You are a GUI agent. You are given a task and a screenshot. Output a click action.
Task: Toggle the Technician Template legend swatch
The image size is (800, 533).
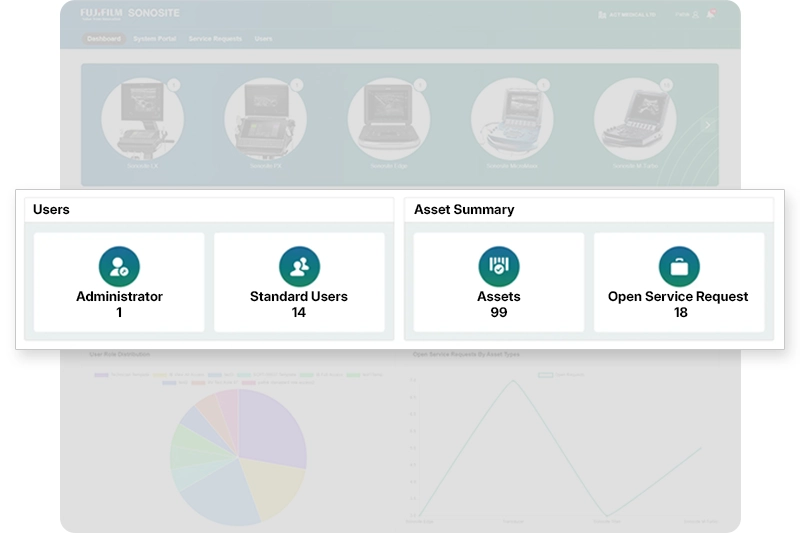click(x=102, y=375)
